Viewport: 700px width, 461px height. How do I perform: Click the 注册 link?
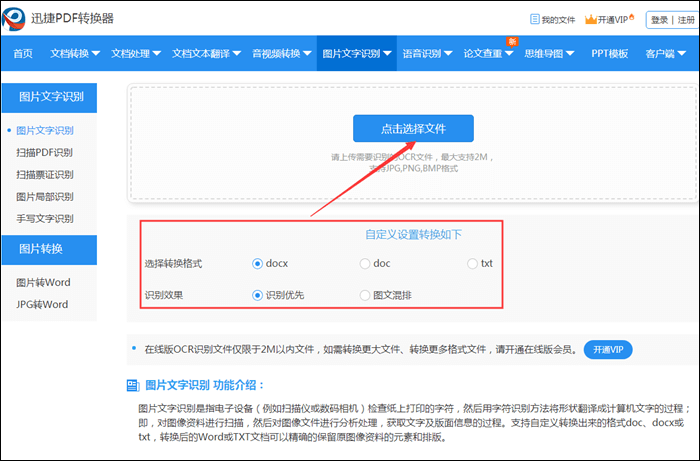click(x=686, y=20)
